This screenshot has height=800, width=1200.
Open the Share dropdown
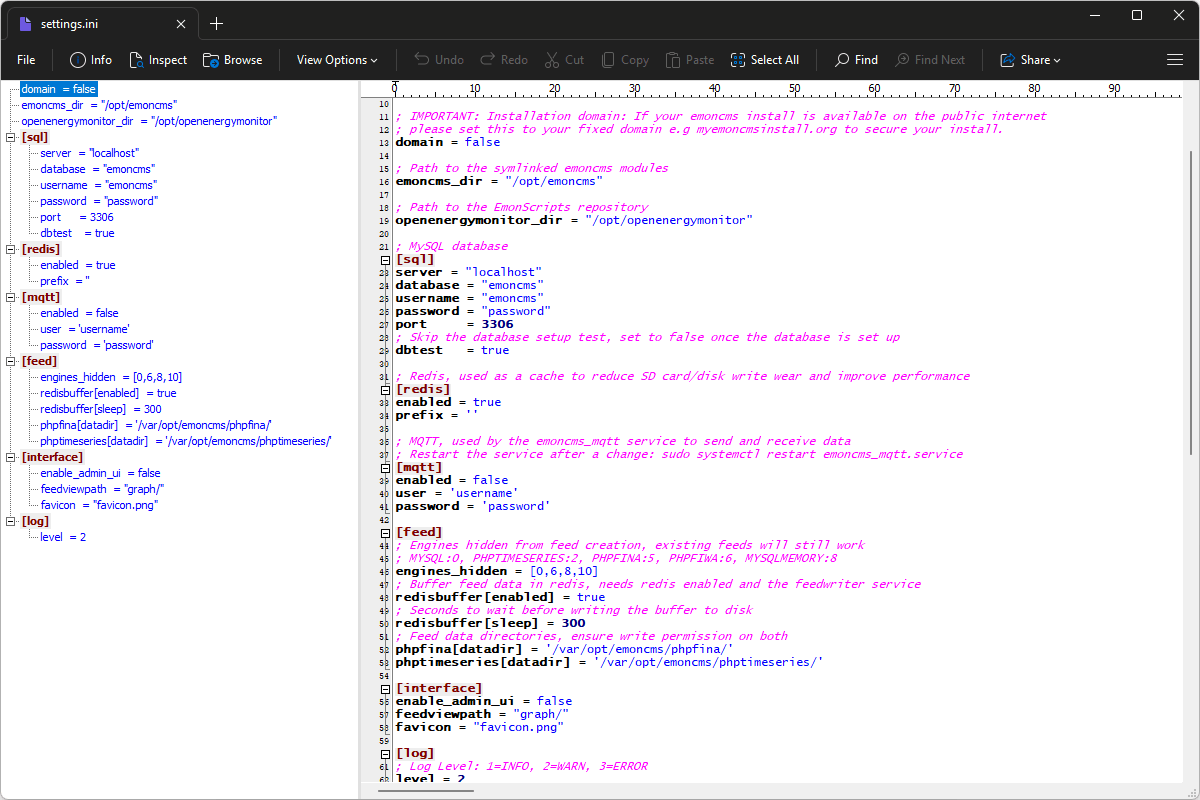click(x=1030, y=60)
